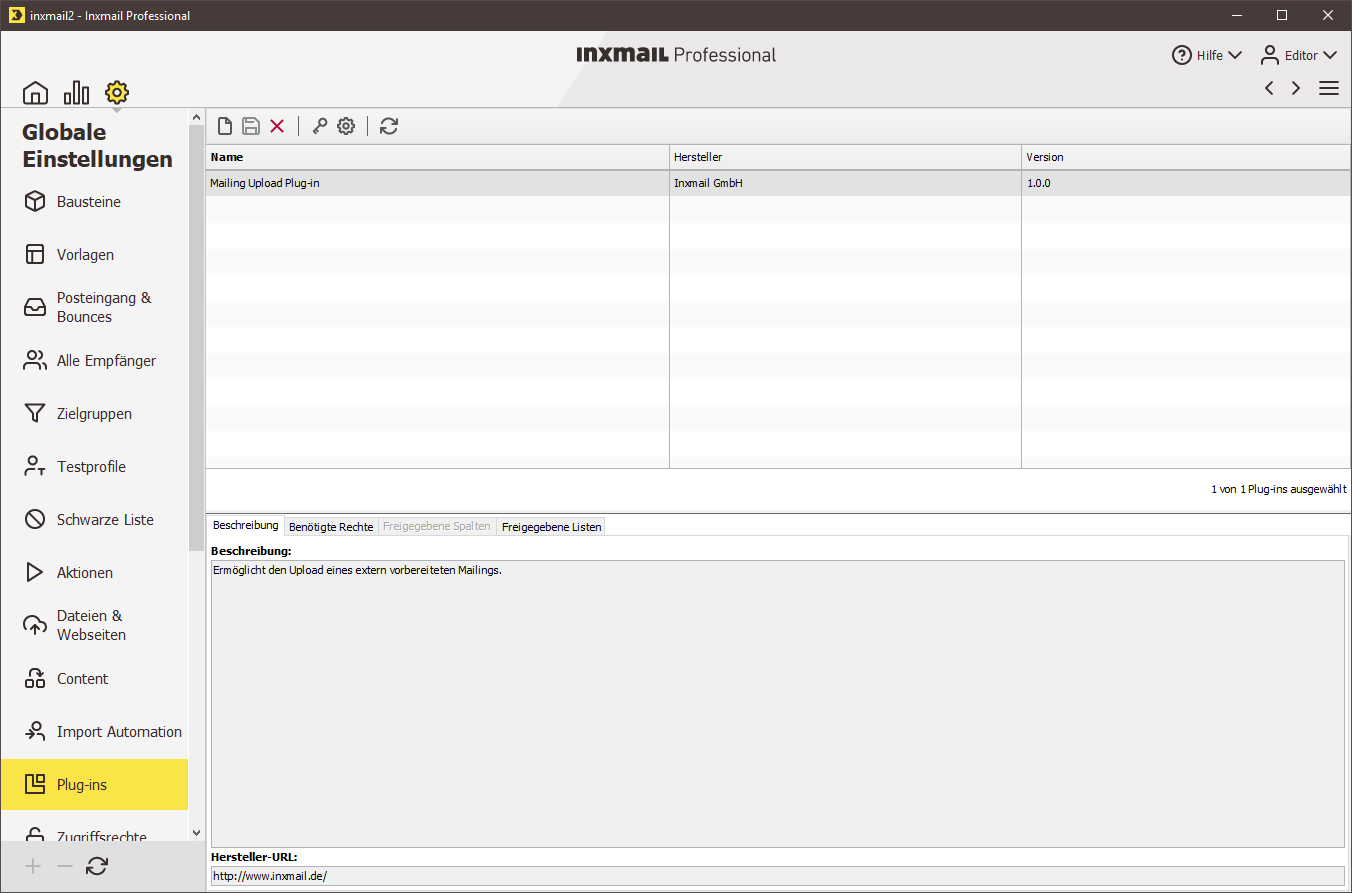Click the sidebar minus remove icon
The width and height of the screenshot is (1352, 893).
coord(65,867)
